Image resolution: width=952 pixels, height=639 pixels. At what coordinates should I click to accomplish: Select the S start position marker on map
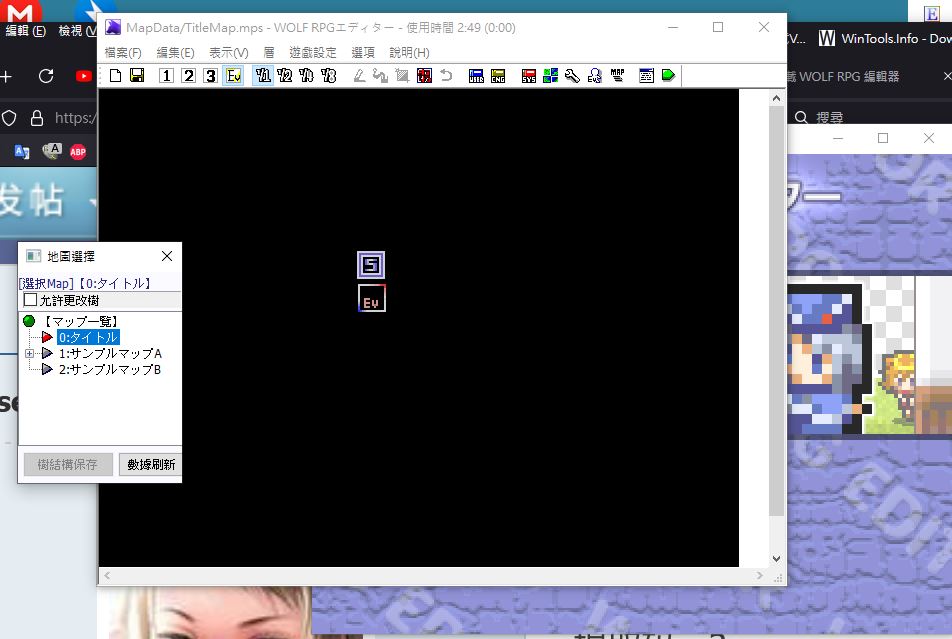(371, 265)
